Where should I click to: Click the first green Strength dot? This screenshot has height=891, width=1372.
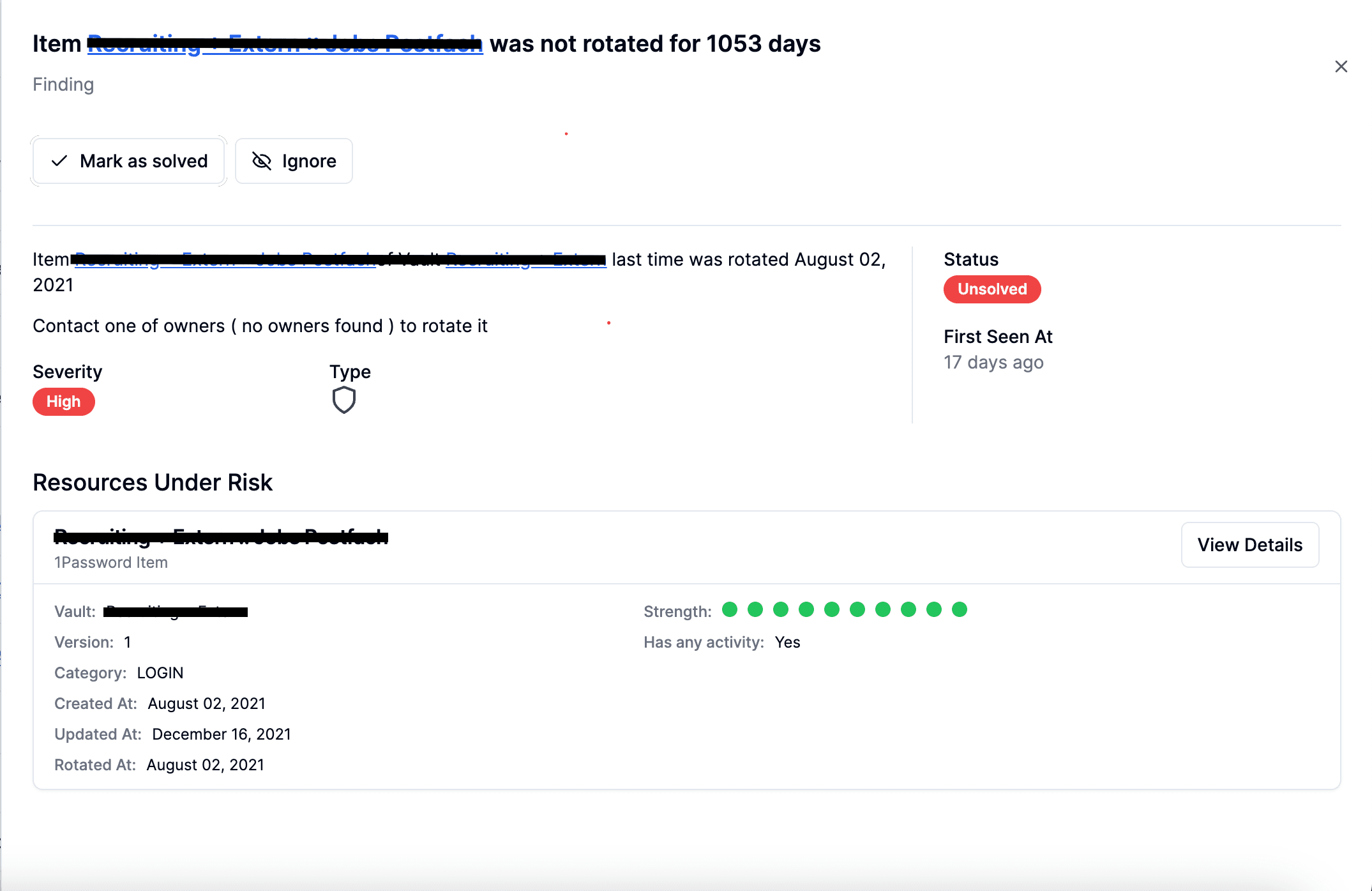(x=730, y=610)
